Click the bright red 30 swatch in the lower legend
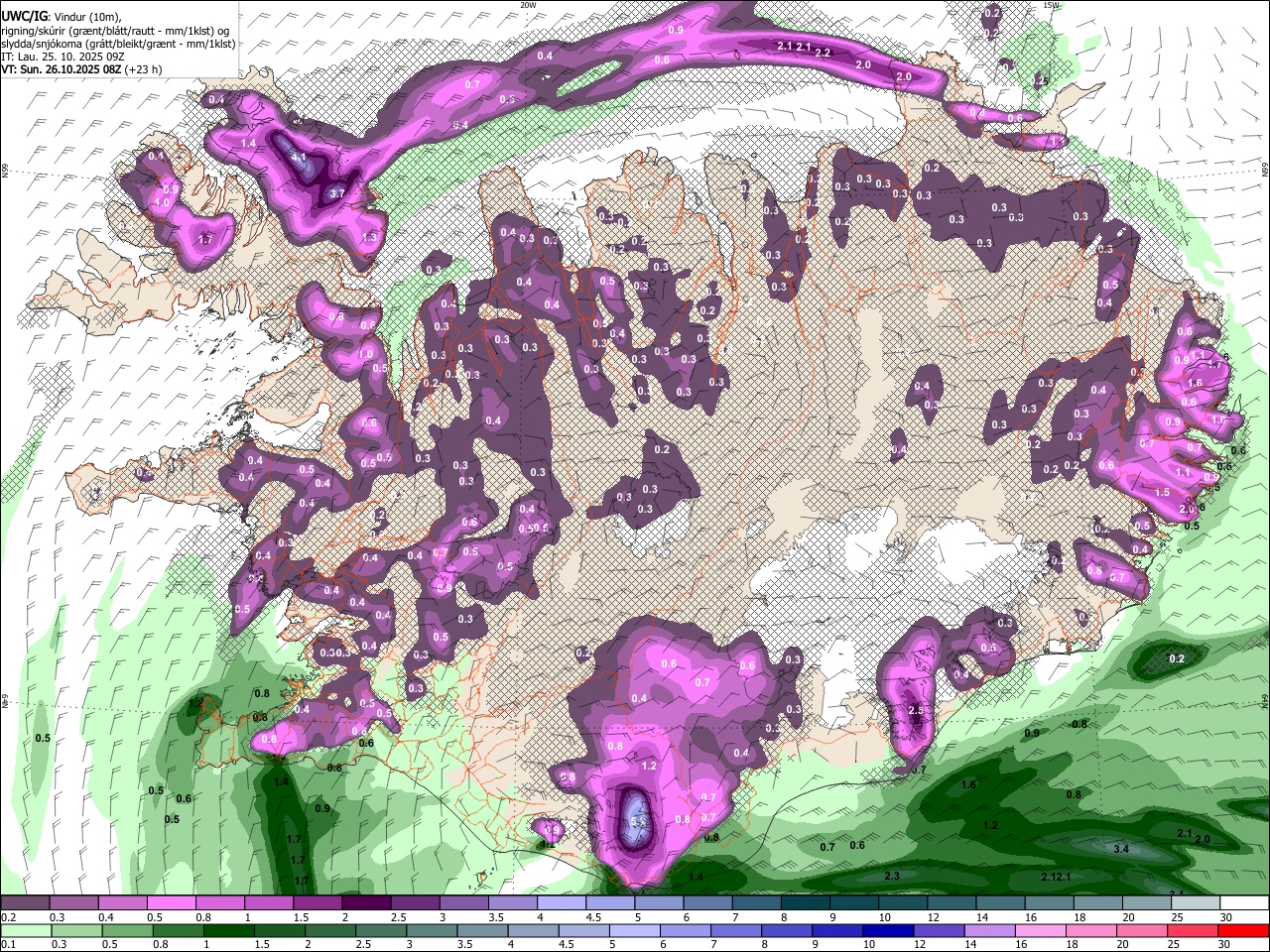This screenshot has width=1270, height=952. pyautogui.click(x=1243, y=931)
